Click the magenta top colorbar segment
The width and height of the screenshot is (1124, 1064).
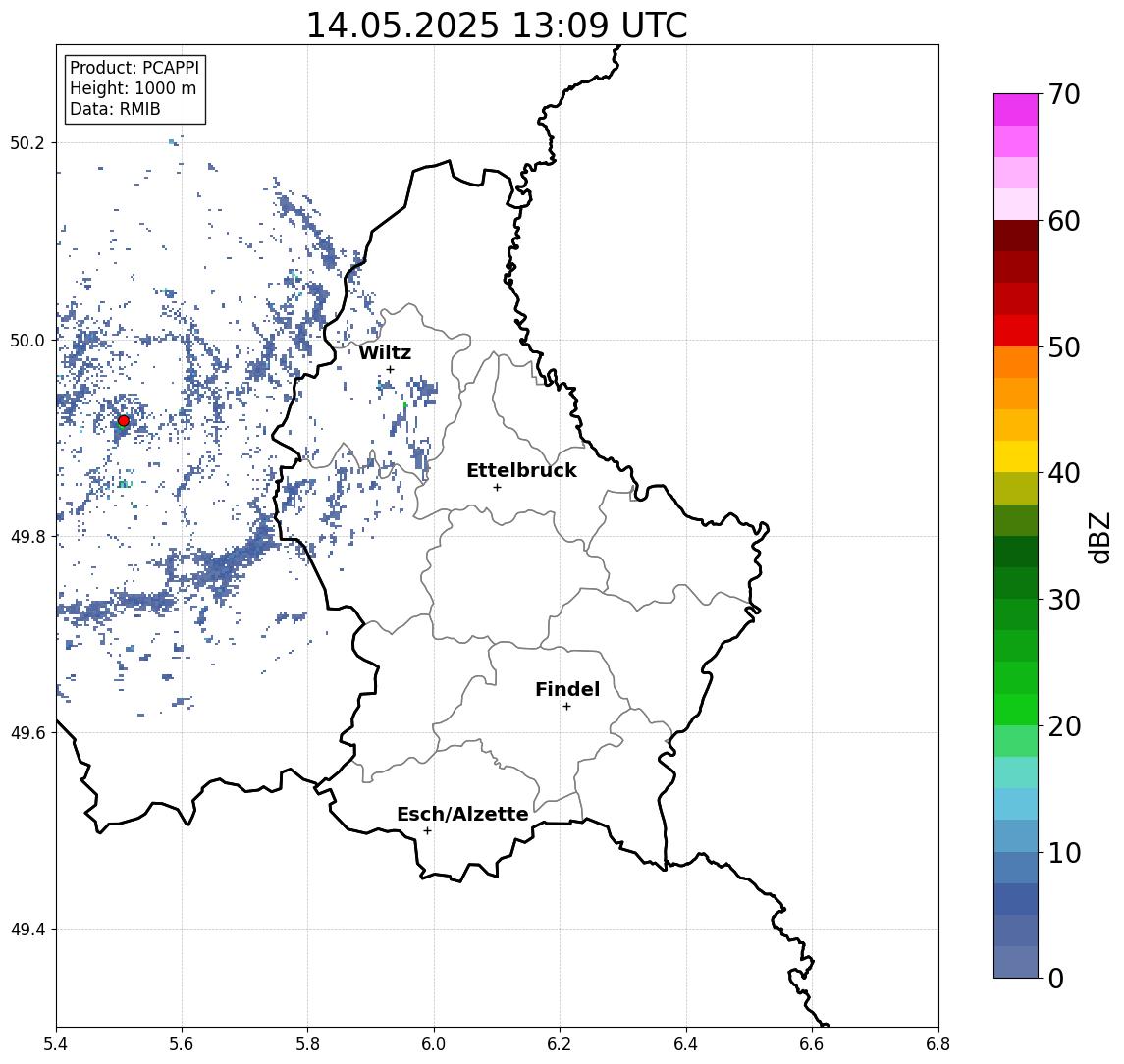point(1016,110)
